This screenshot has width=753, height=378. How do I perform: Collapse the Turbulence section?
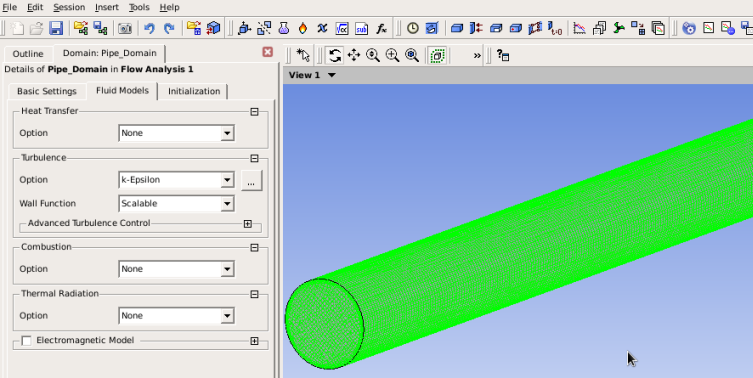coord(255,159)
